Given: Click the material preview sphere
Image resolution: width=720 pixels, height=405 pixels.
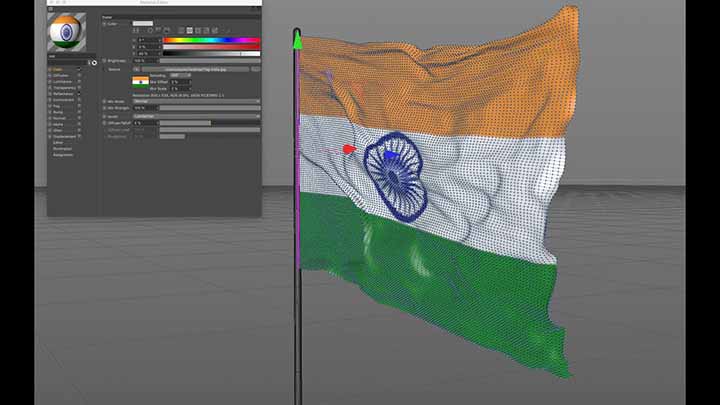Looking at the screenshot, I should (67, 32).
